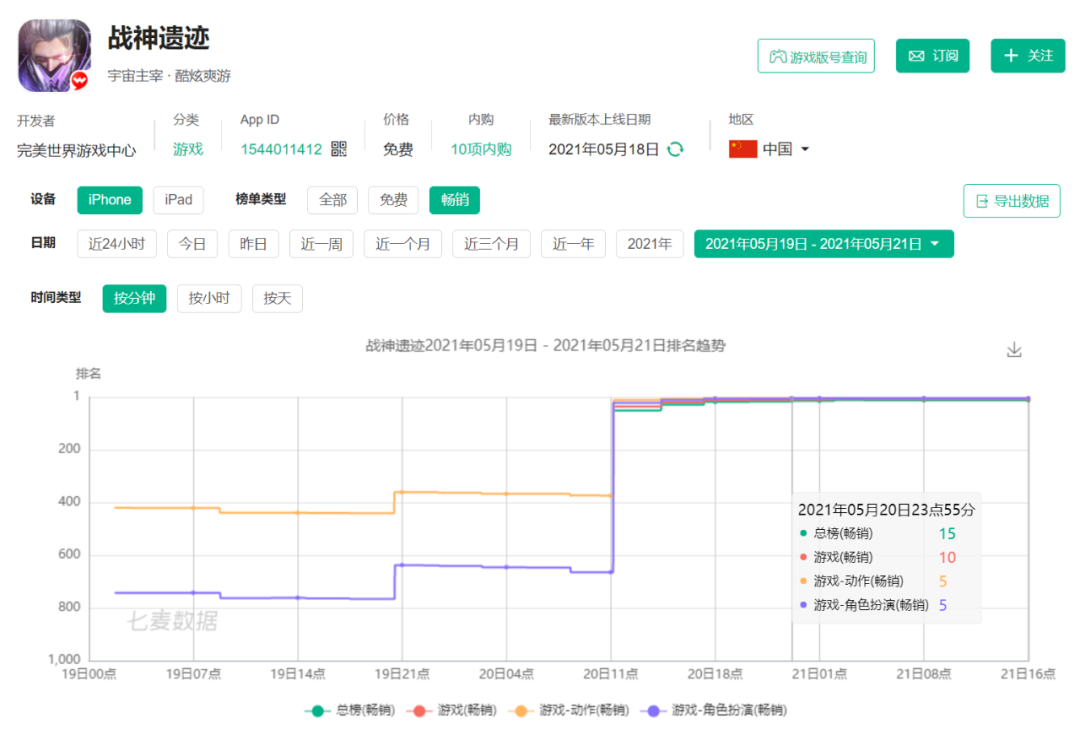Click the chart title text
The width and height of the screenshot is (1080, 735).
pyautogui.click(x=545, y=346)
